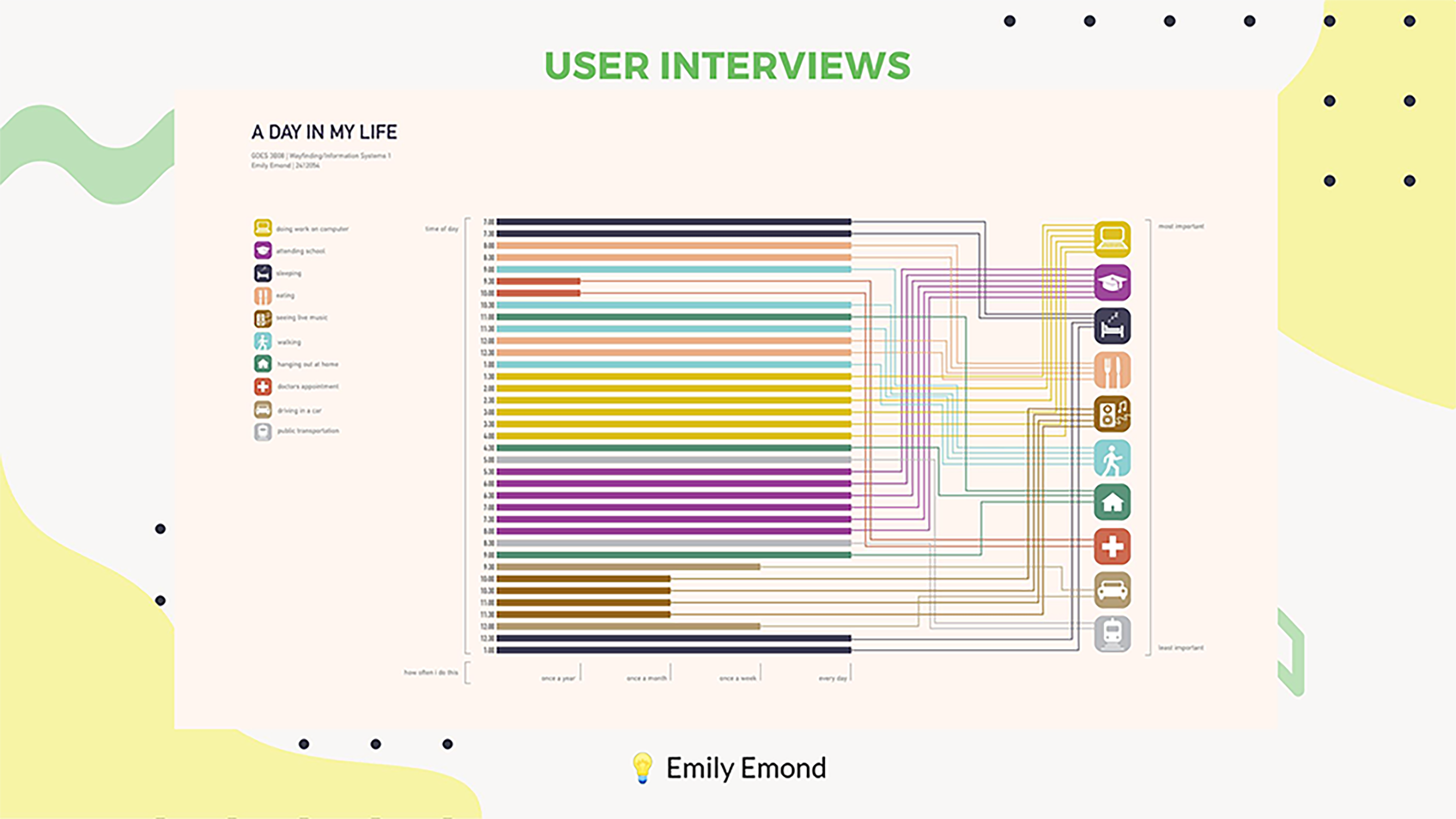Click the small legend icon beside 'sleeping'
The width and height of the screenshot is (1456, 819).
click(x=263, y=273)
